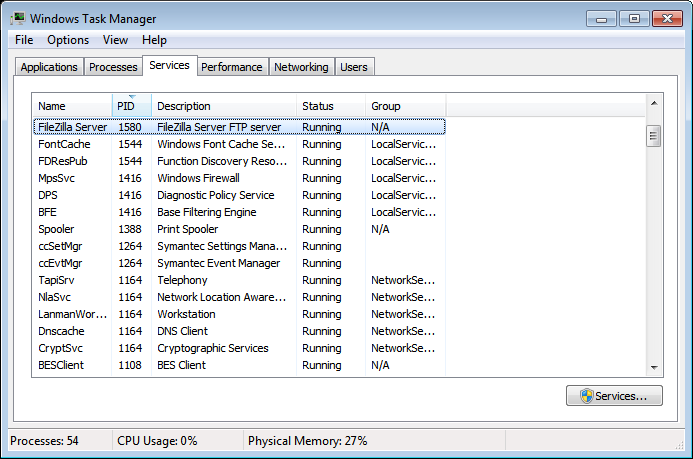Open the Help menu

[154, 40]
